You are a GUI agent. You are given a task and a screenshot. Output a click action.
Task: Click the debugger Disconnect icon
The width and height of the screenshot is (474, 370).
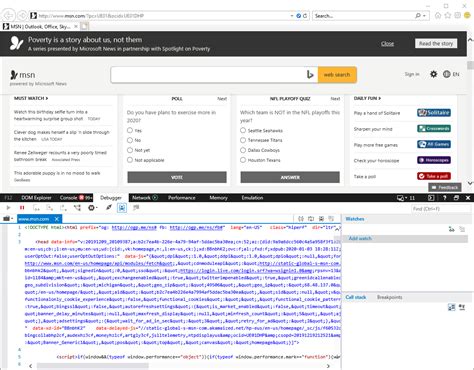(x=109, y=208)
